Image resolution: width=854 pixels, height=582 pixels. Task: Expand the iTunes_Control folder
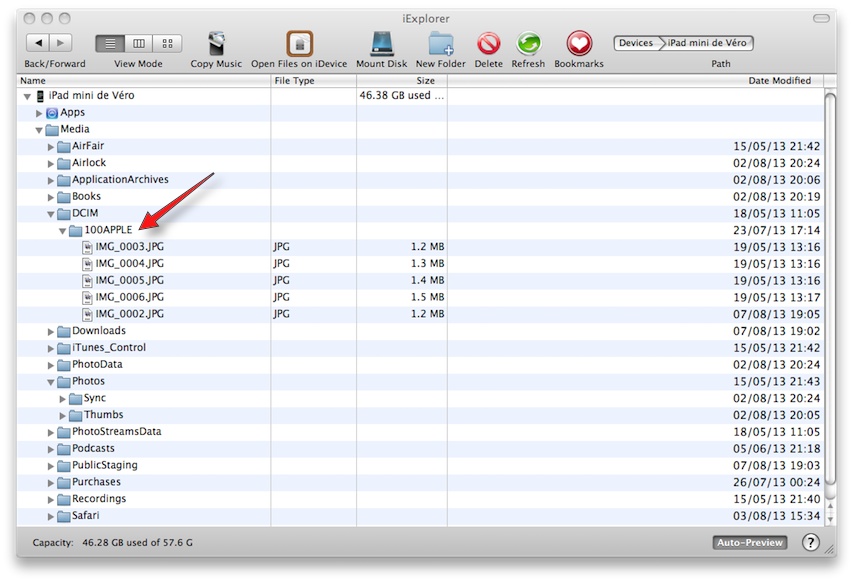click(x=51, y=349)
